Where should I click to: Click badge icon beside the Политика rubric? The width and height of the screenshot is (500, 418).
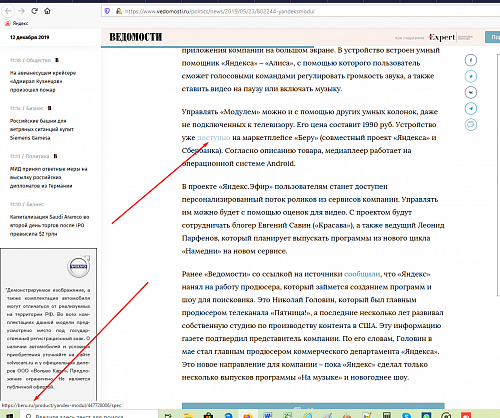55,156
